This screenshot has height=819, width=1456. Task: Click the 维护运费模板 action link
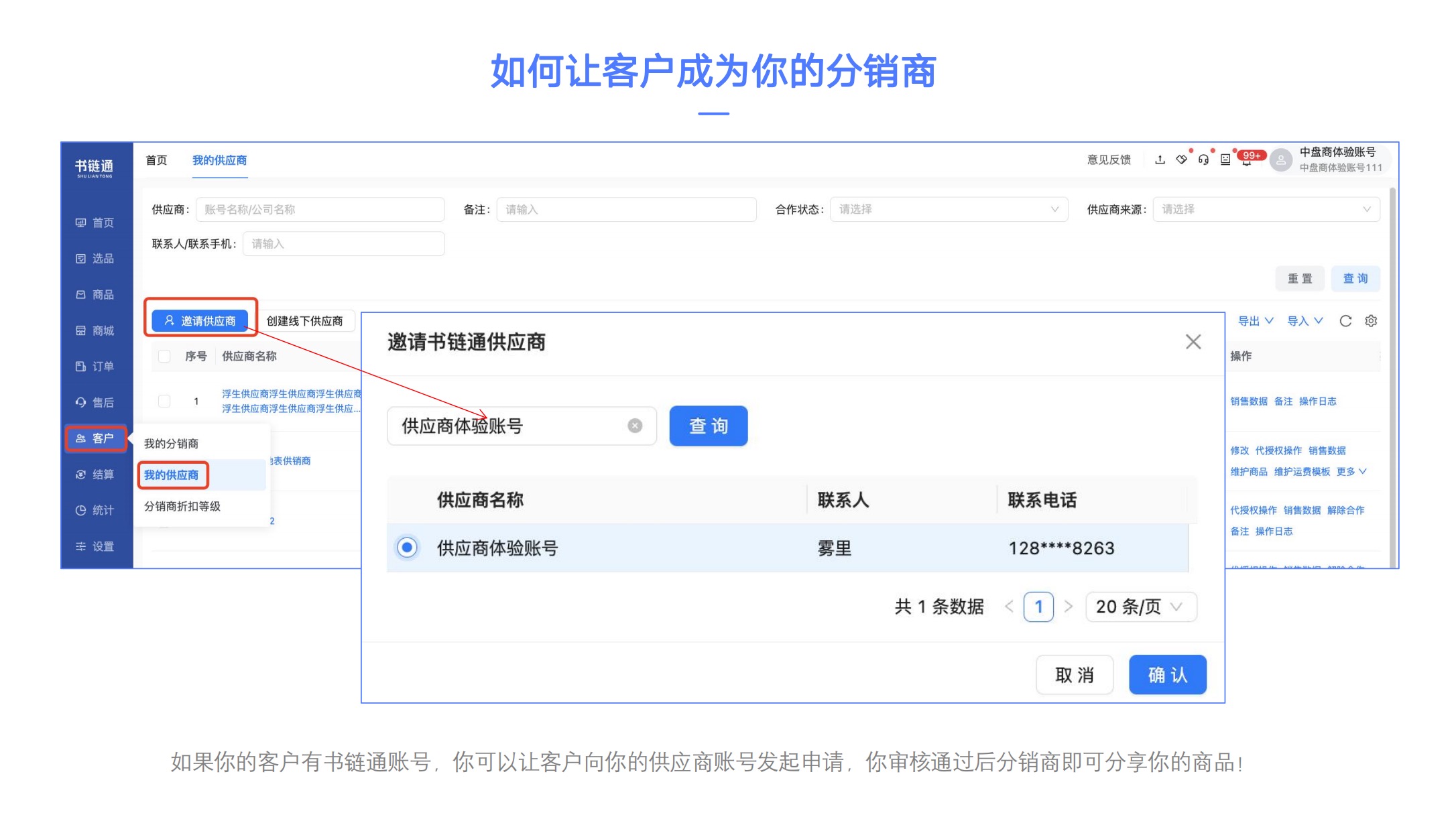[1302, 472]
